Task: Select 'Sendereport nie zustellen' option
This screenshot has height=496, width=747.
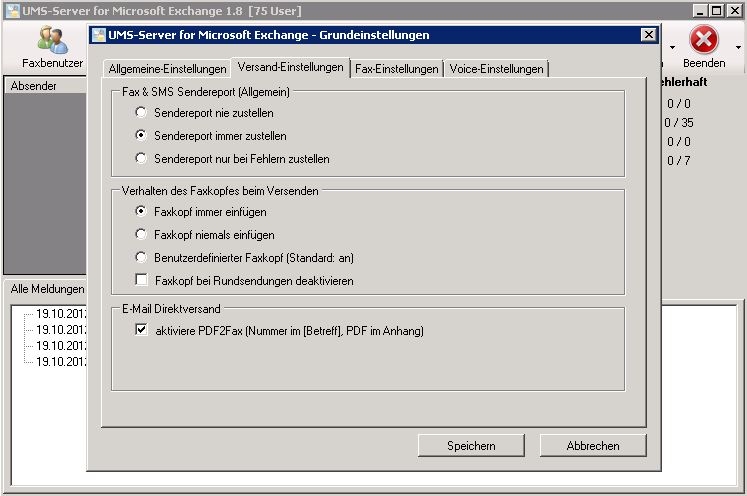Action: point(141,112)
